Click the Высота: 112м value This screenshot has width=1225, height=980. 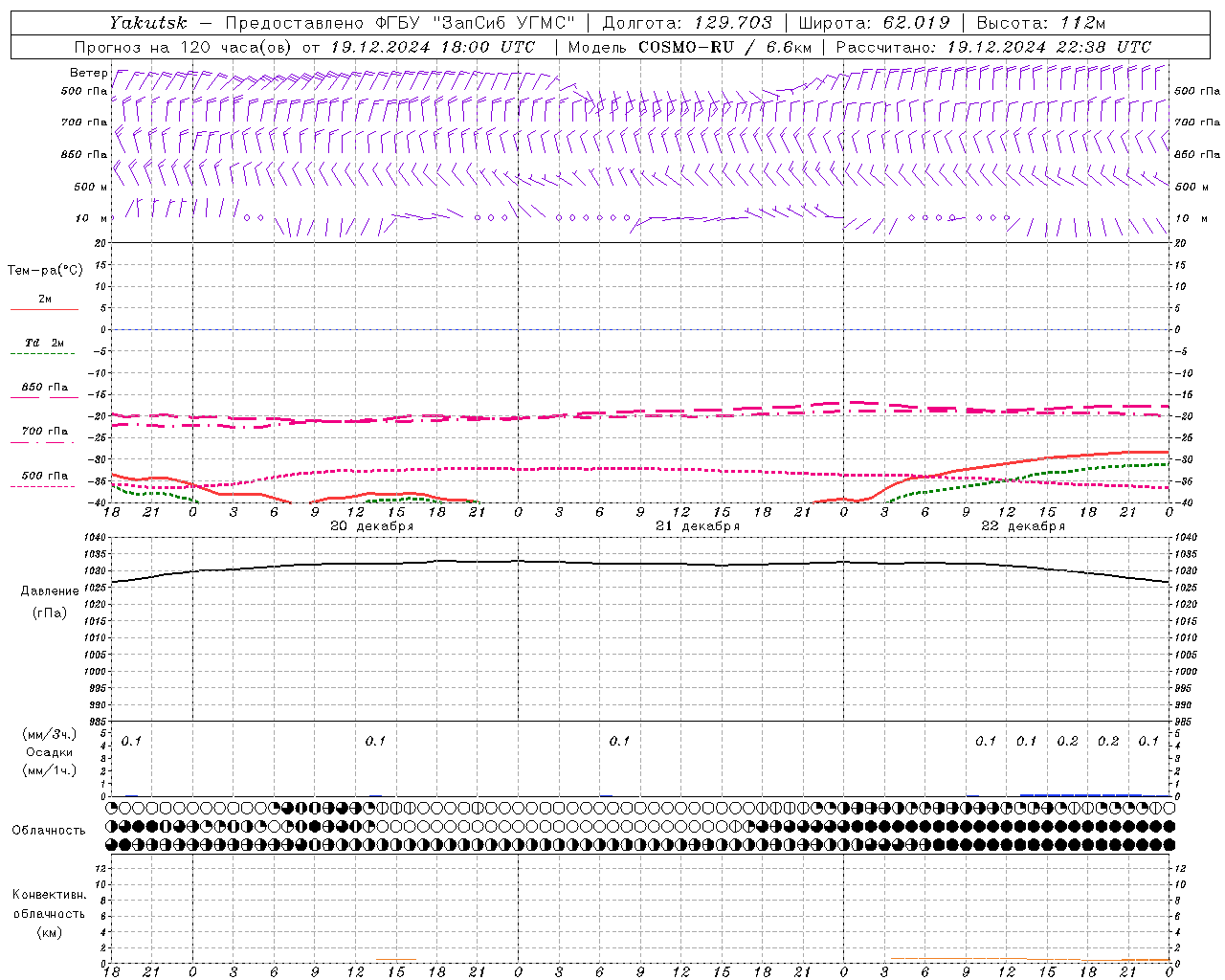1041,23
